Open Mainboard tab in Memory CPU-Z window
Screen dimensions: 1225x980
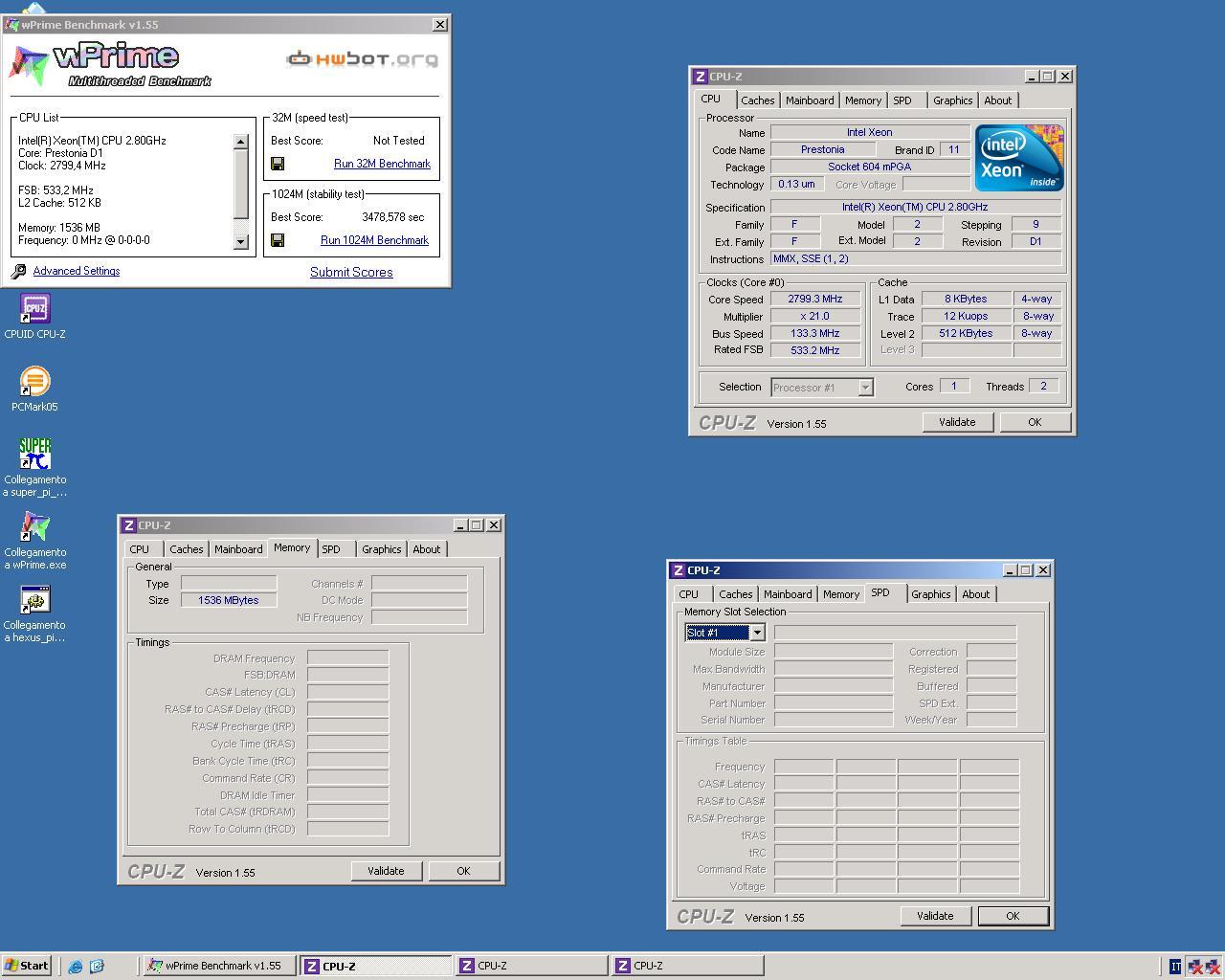[238, 549]
